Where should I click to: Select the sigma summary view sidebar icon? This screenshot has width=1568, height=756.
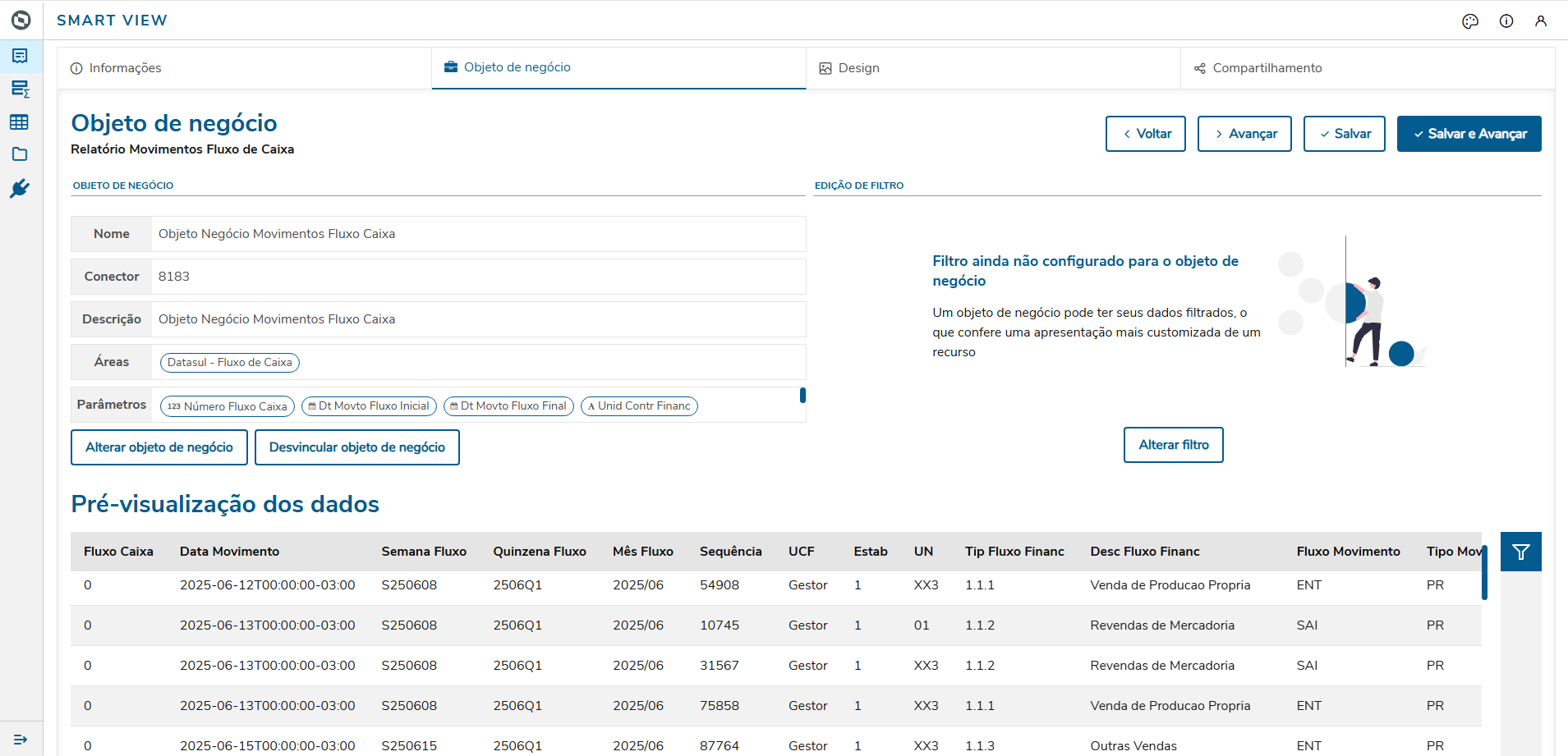coord(20,89)
